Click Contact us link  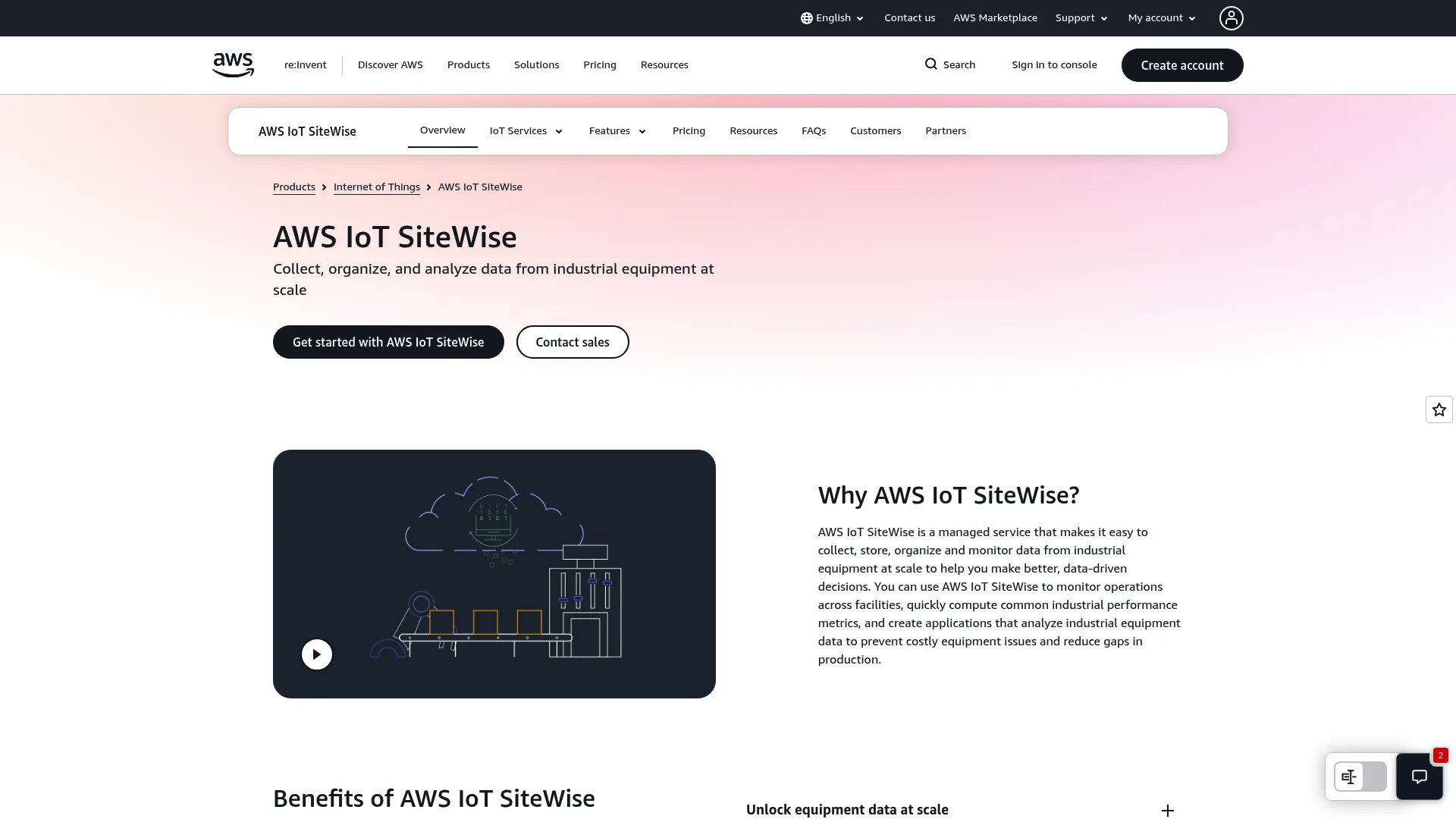(909, 18)
